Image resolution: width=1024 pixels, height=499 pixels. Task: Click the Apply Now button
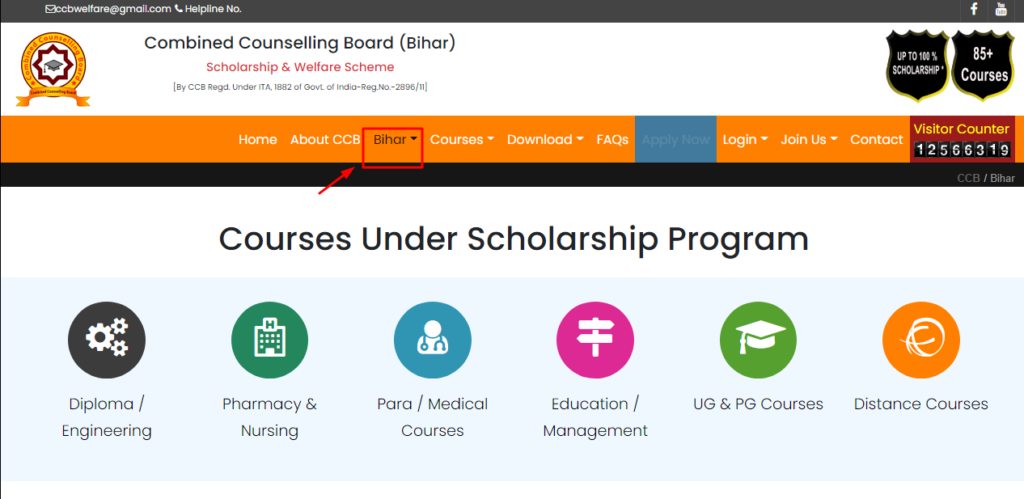(x=675, y=139)
